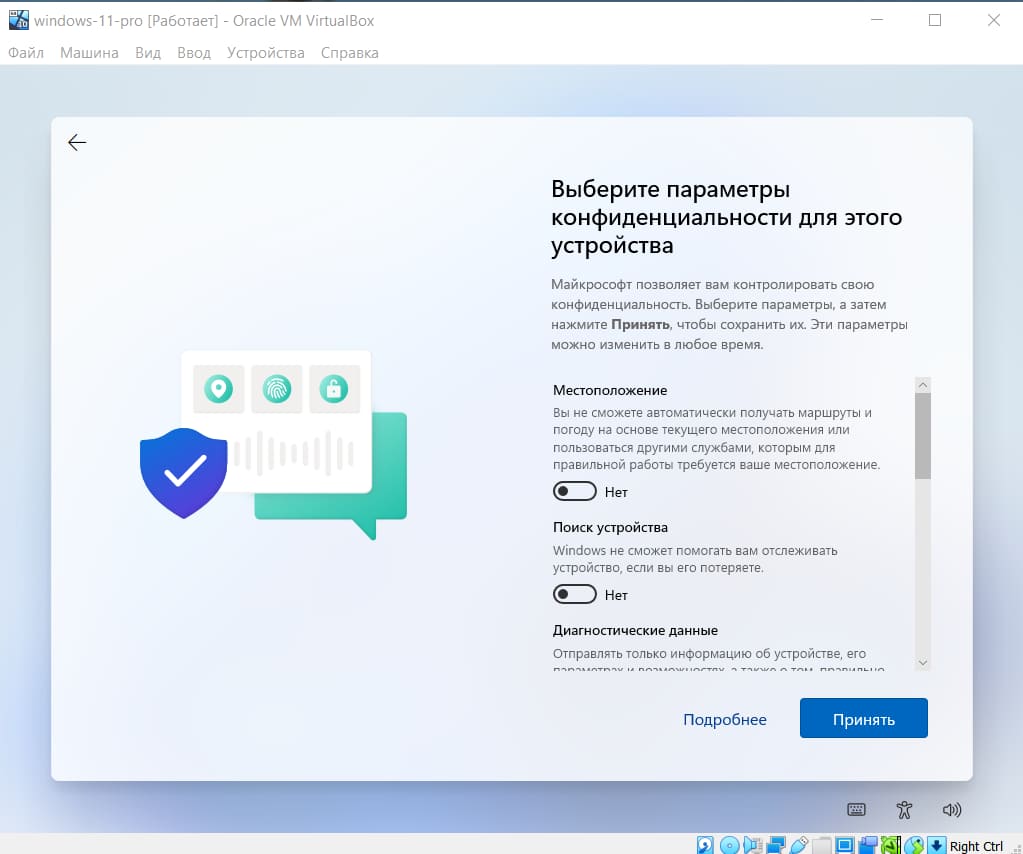The height and width of the screenshot is (854, 1023).
Task: Click the VirtualBox window title icon
Action: pyautogui.click(x=18, y=20)
